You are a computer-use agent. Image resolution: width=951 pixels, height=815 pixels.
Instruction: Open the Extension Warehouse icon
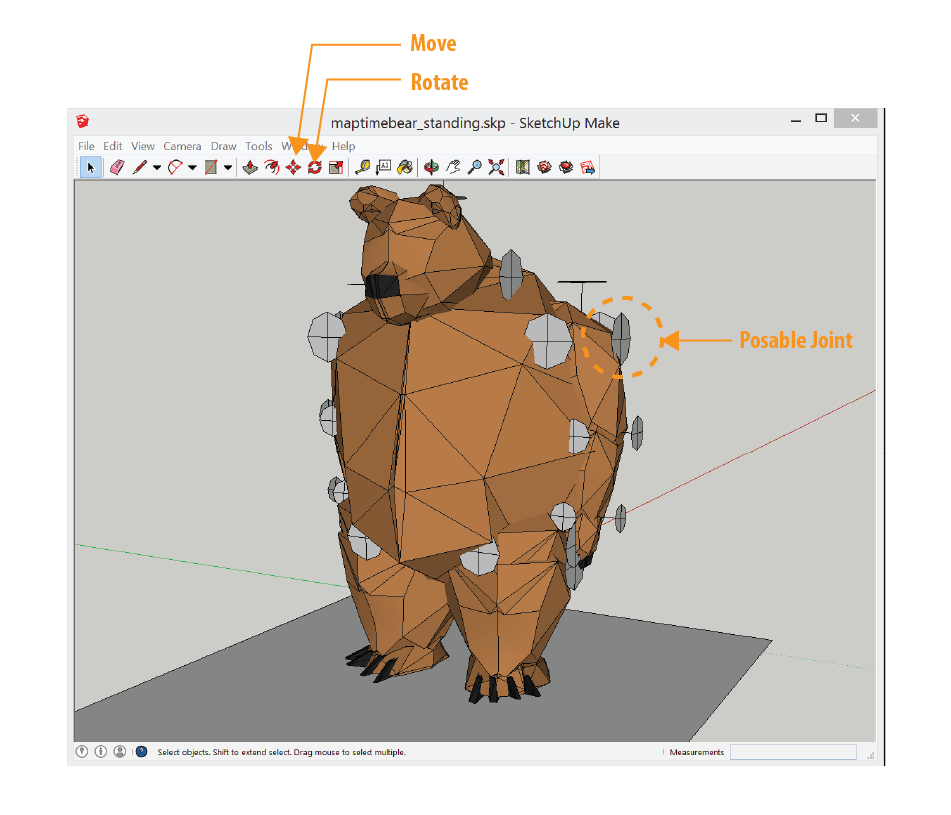pyautogui.click(x=566, y=167)
